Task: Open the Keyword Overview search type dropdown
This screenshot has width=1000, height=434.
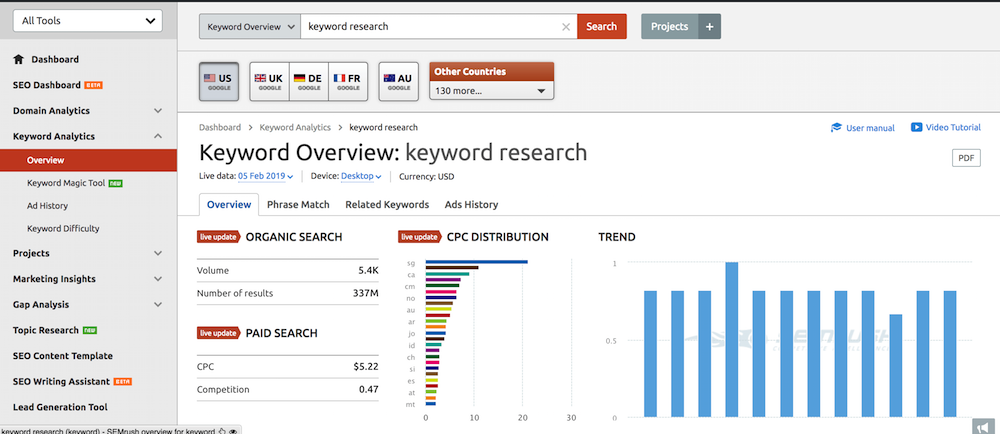Action: (250, 27)
